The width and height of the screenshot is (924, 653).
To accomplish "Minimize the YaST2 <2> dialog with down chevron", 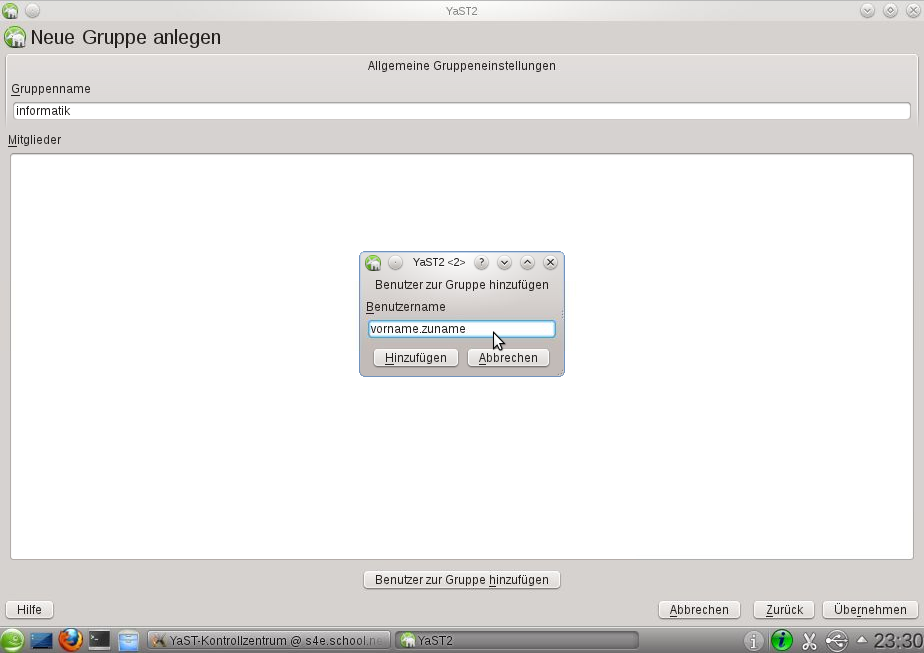I will click(504, 262).
